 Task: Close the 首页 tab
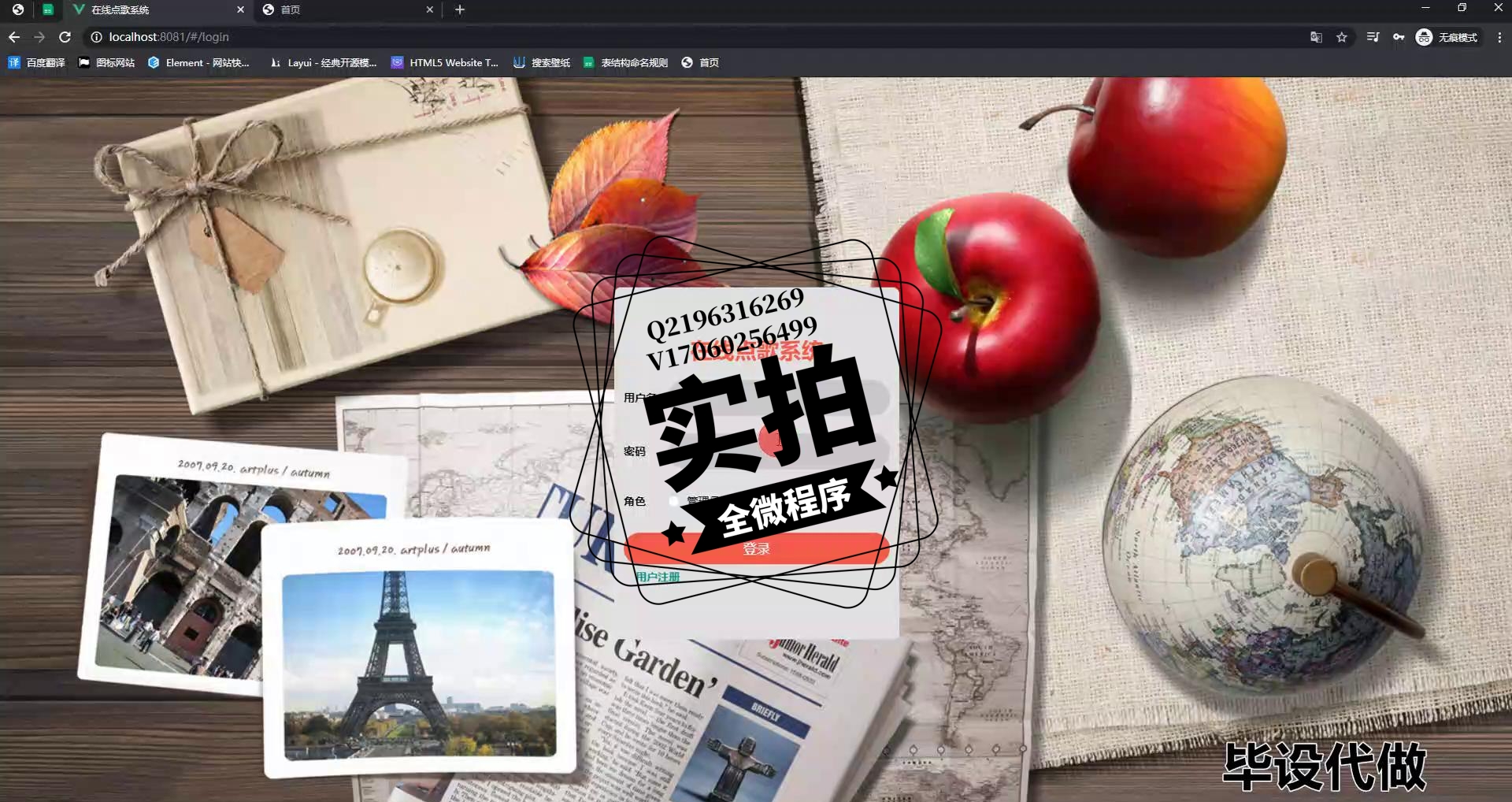[429, 9]
